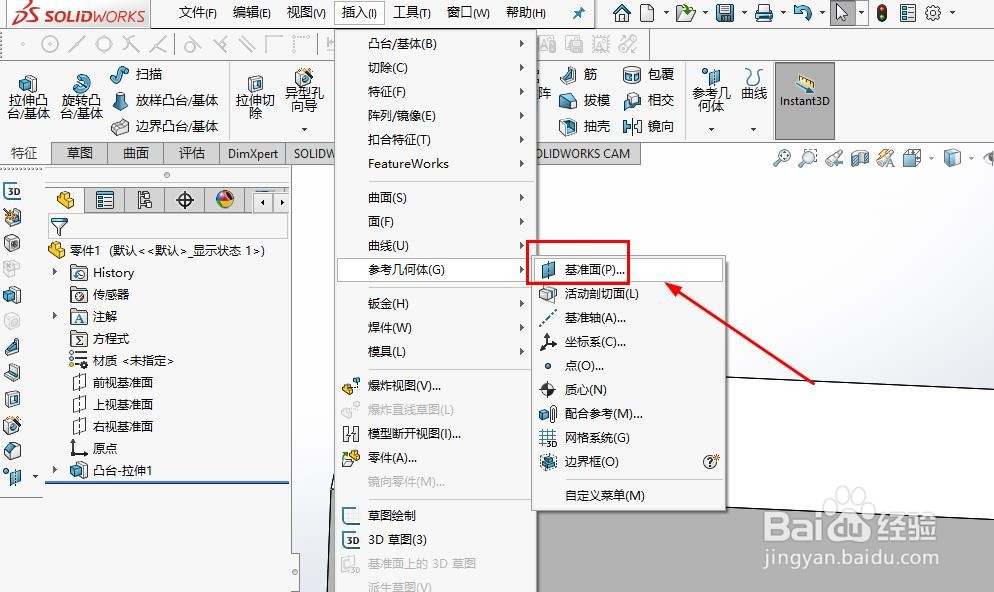
Task: Open the ConfigurationManager tab icon
Action: (x=145, y=200)
